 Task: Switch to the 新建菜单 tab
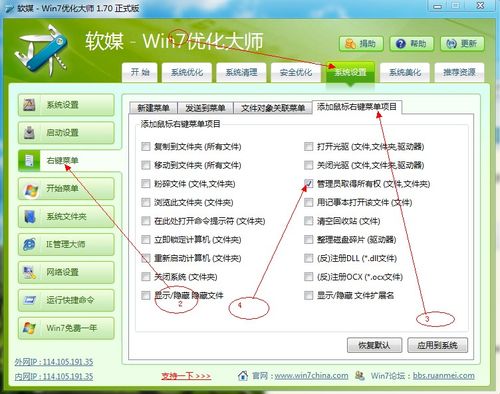[x=153, y=108]
